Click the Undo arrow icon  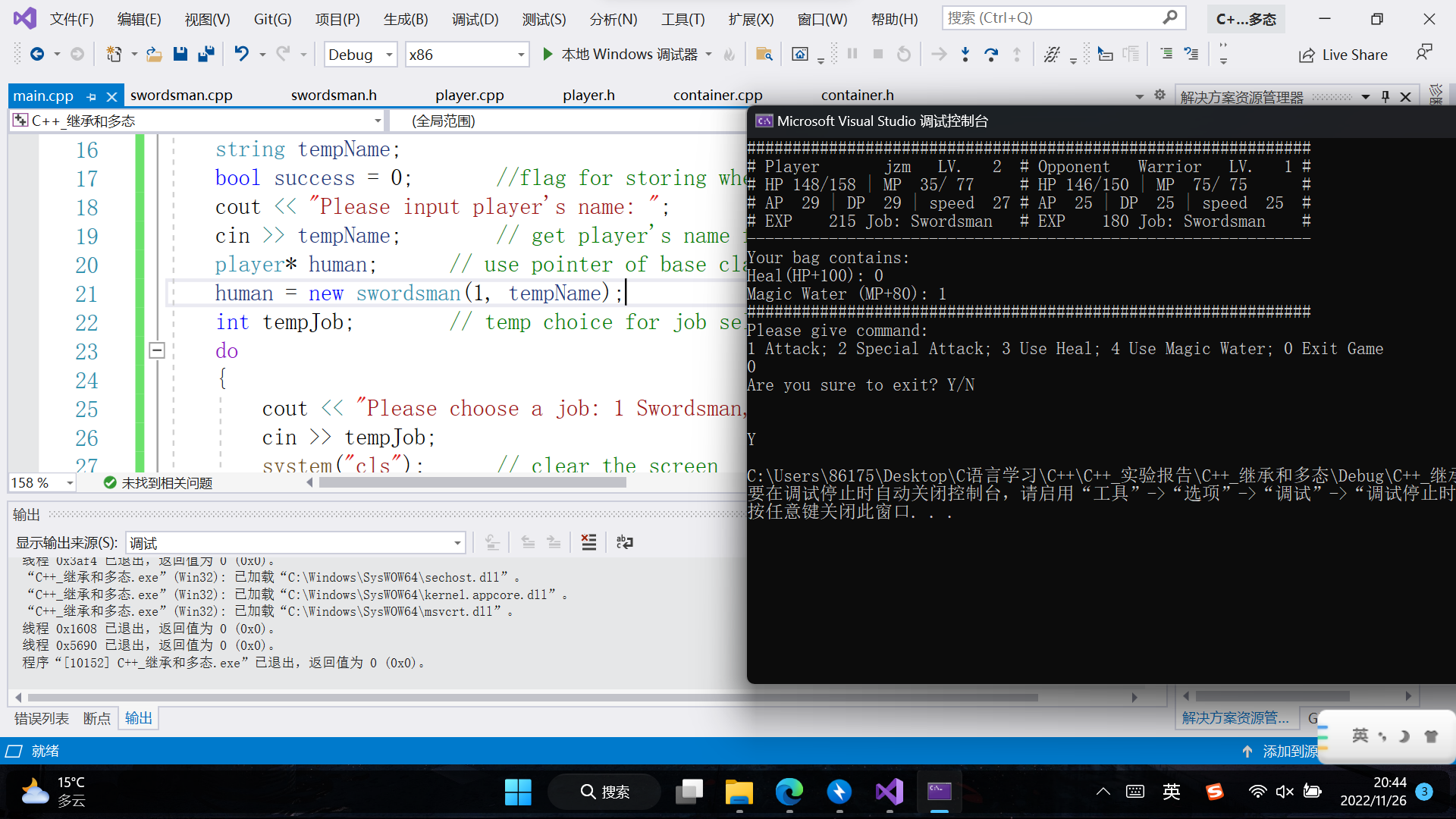point(240,54)
